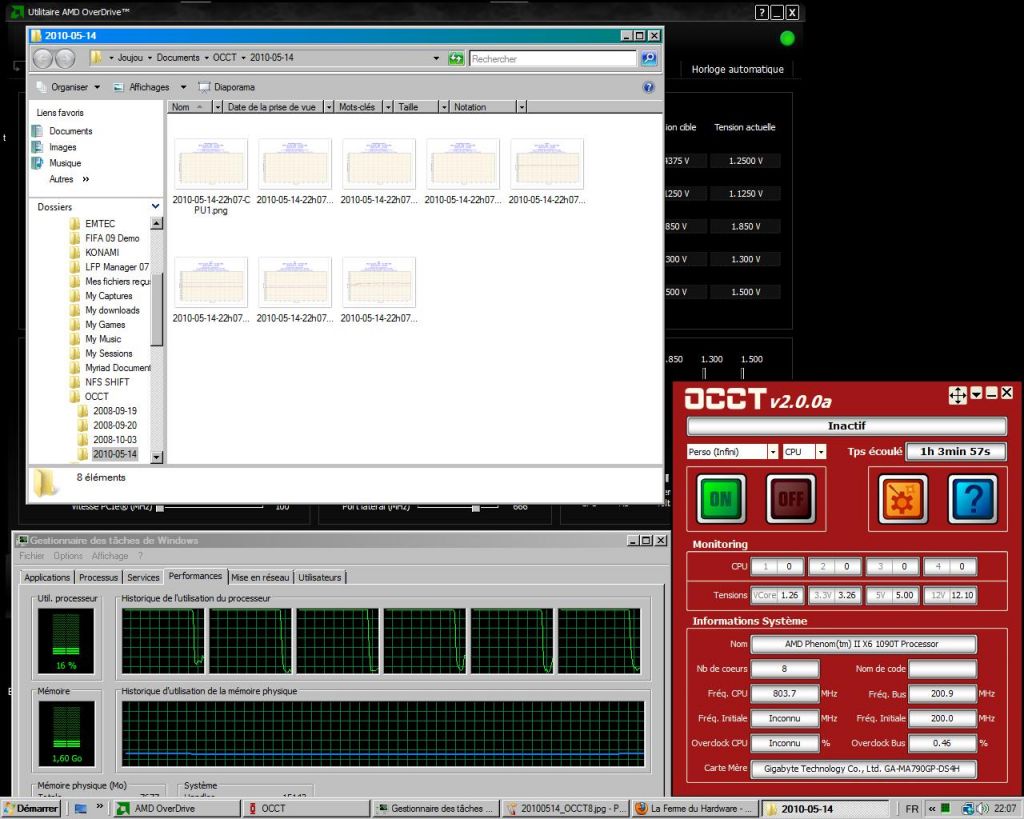Click Explorer back navigation button

(42, 59)
